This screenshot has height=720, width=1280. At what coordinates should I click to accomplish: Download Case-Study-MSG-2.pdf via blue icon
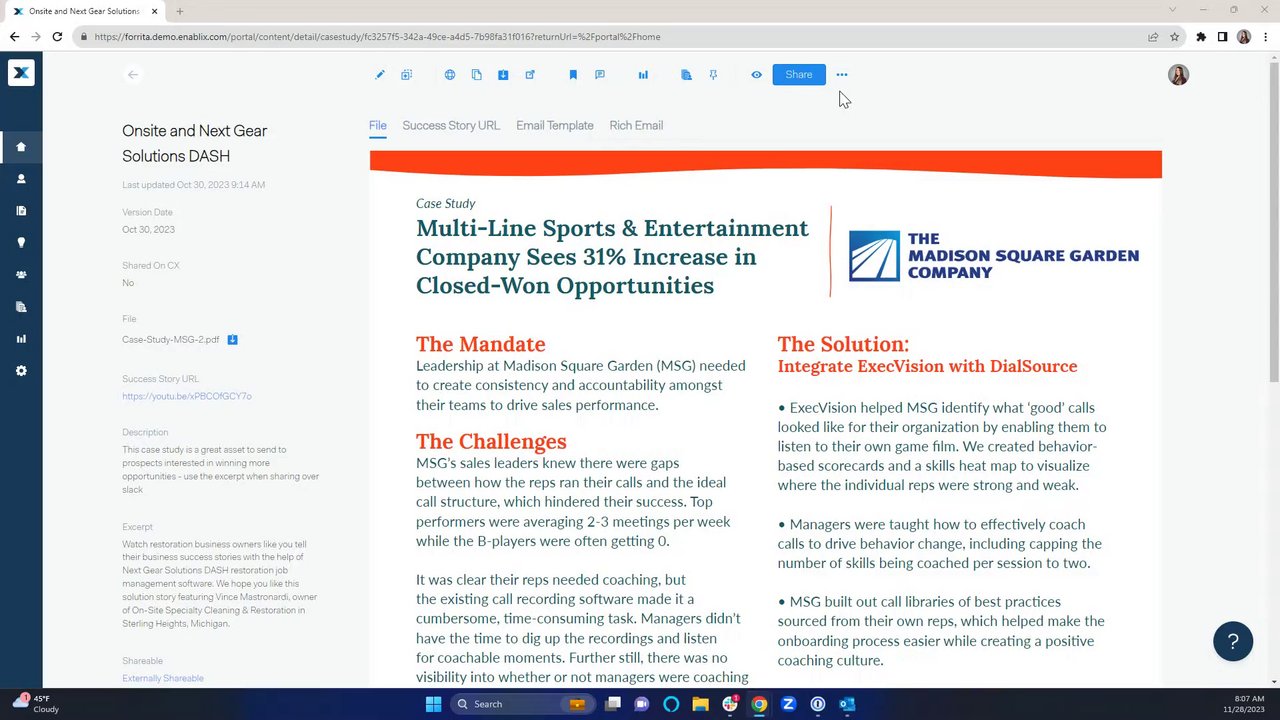232,340
